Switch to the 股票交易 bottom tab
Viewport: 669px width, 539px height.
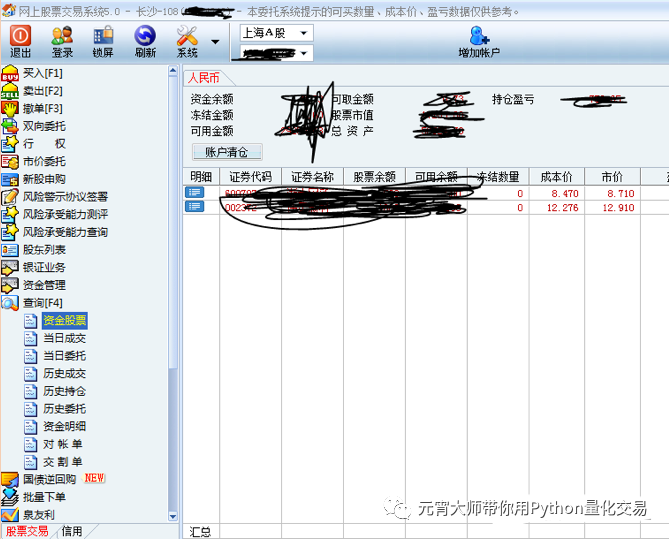click(26, 531)
